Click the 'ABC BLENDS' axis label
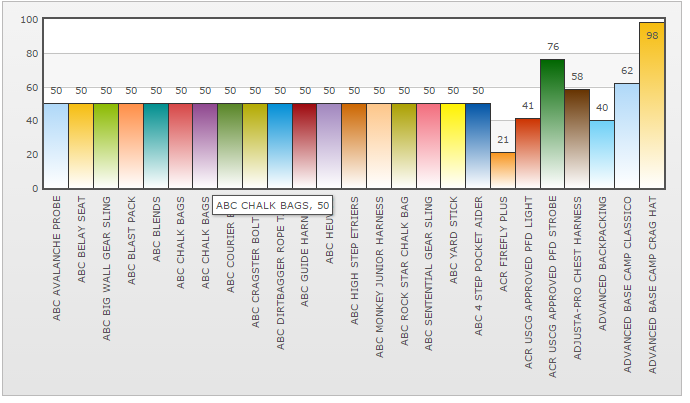The height and width of the screenshot is (403, 690). tap(156, 229)
